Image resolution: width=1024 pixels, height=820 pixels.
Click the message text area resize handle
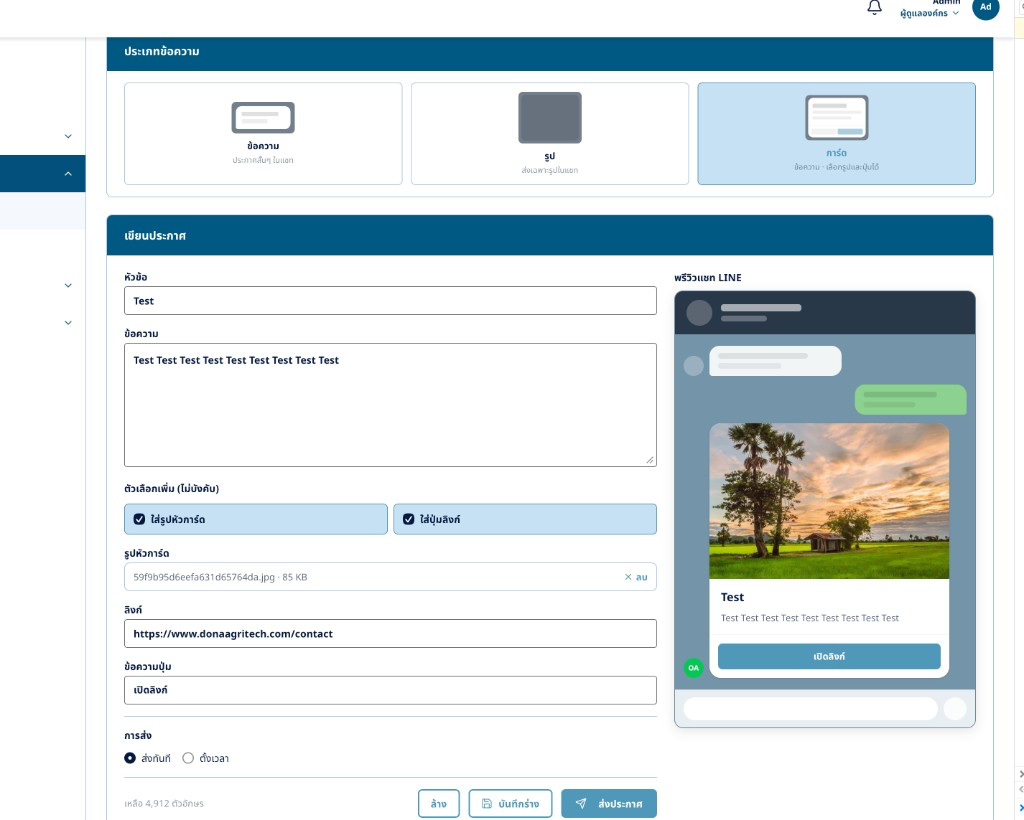pyautogui.click(x=650, y=460)
